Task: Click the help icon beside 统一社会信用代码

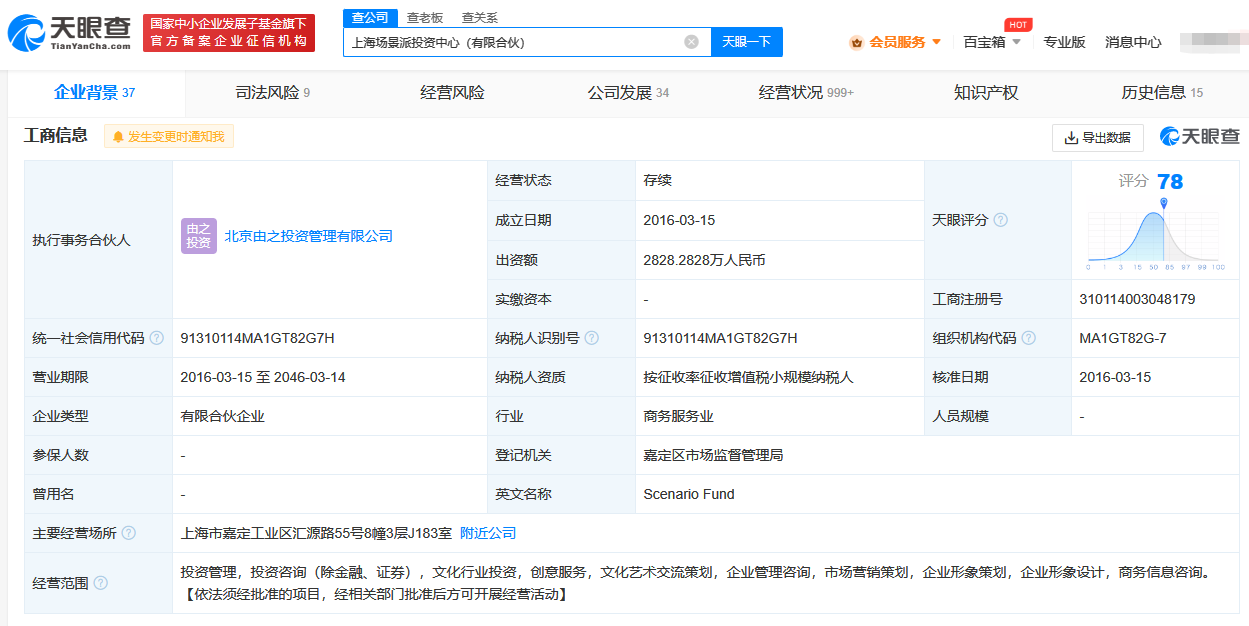Action: pyautogui.click(x=157, y=338)
